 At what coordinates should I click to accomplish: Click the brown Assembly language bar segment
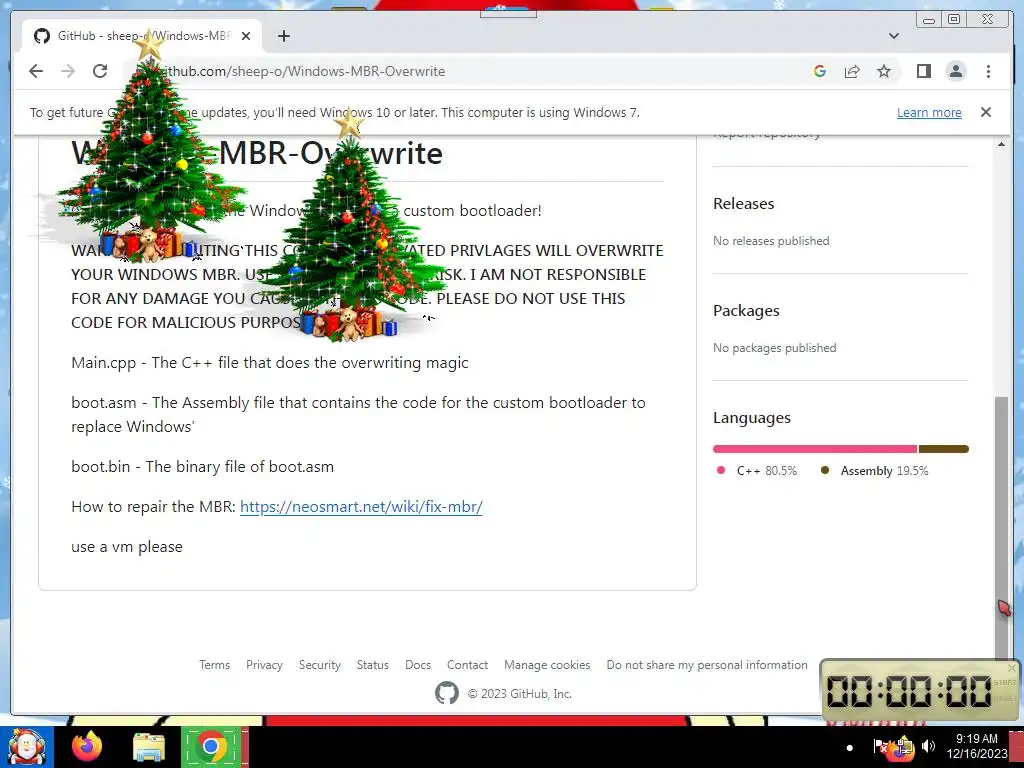pos(944,449)
